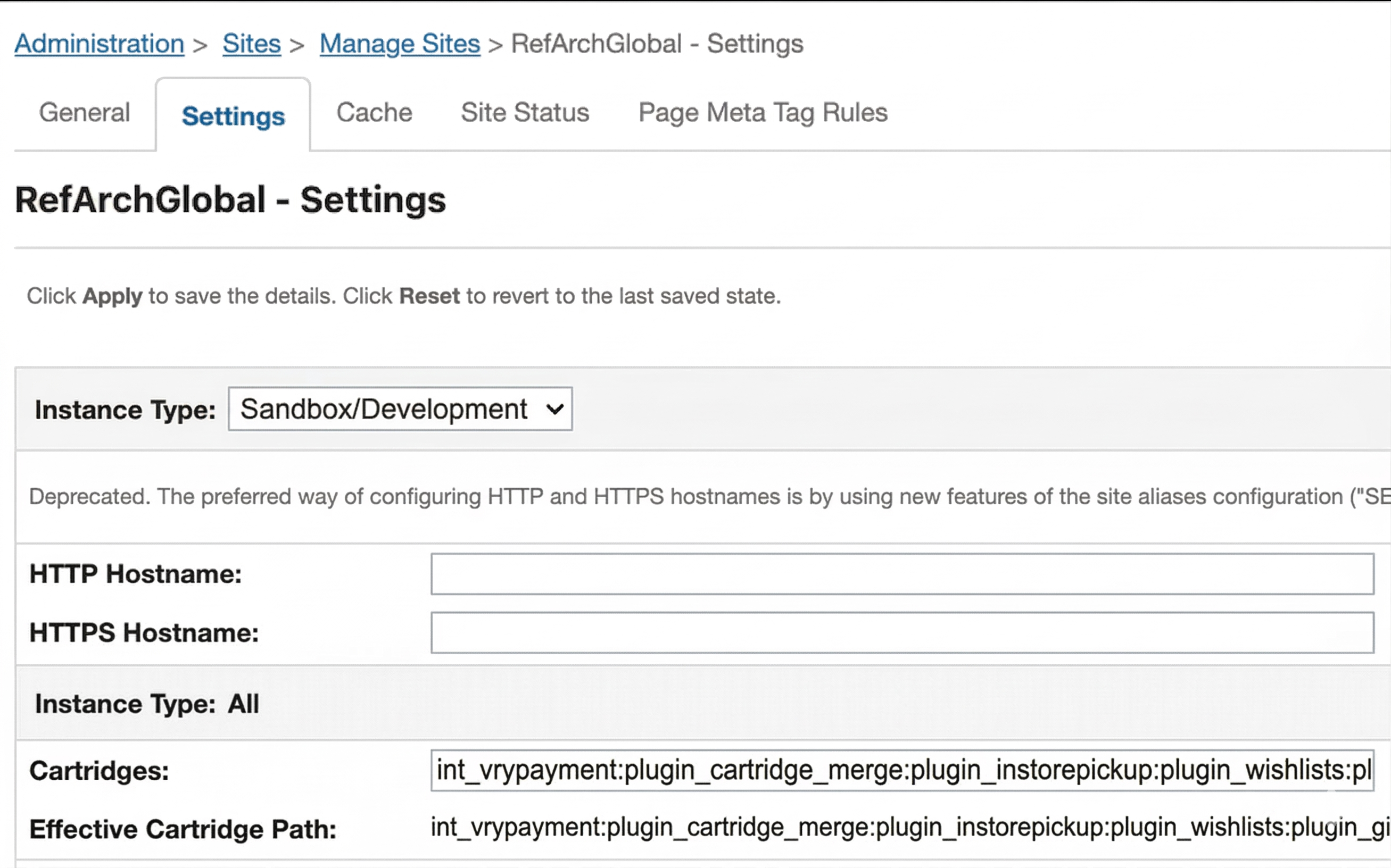Select the Settings tab

tap(233, 116)
